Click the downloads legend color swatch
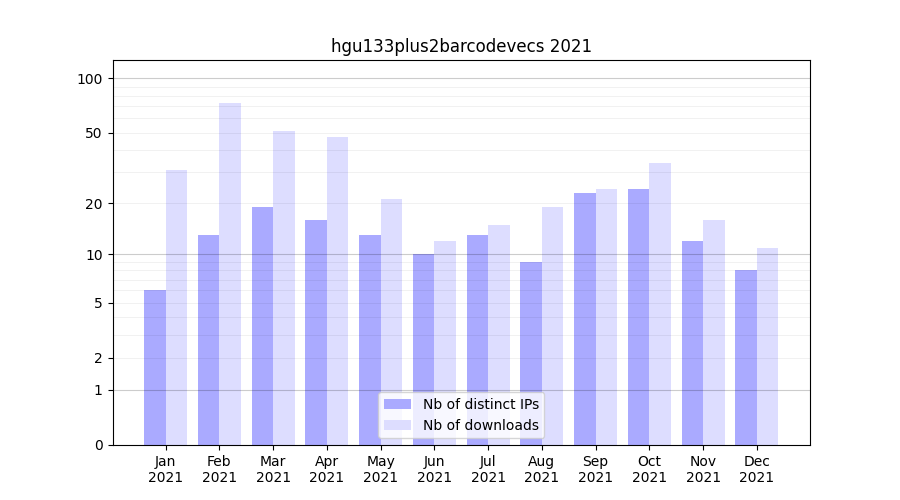 397,425
